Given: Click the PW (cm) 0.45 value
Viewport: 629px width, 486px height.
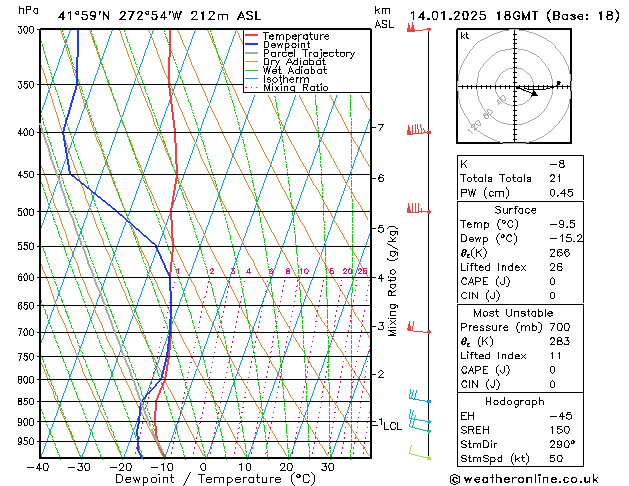Looking at the screenshot, I should pos(561,193).
